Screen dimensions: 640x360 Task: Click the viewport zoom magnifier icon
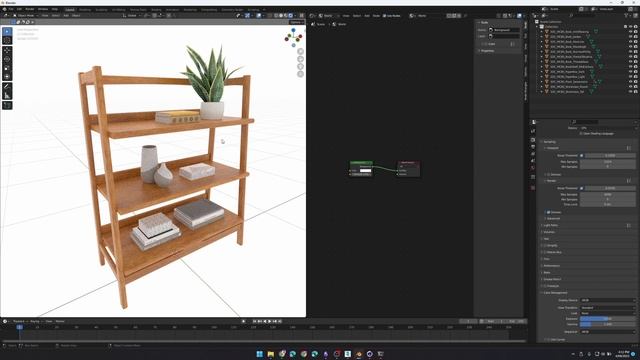tap(300, 51)
